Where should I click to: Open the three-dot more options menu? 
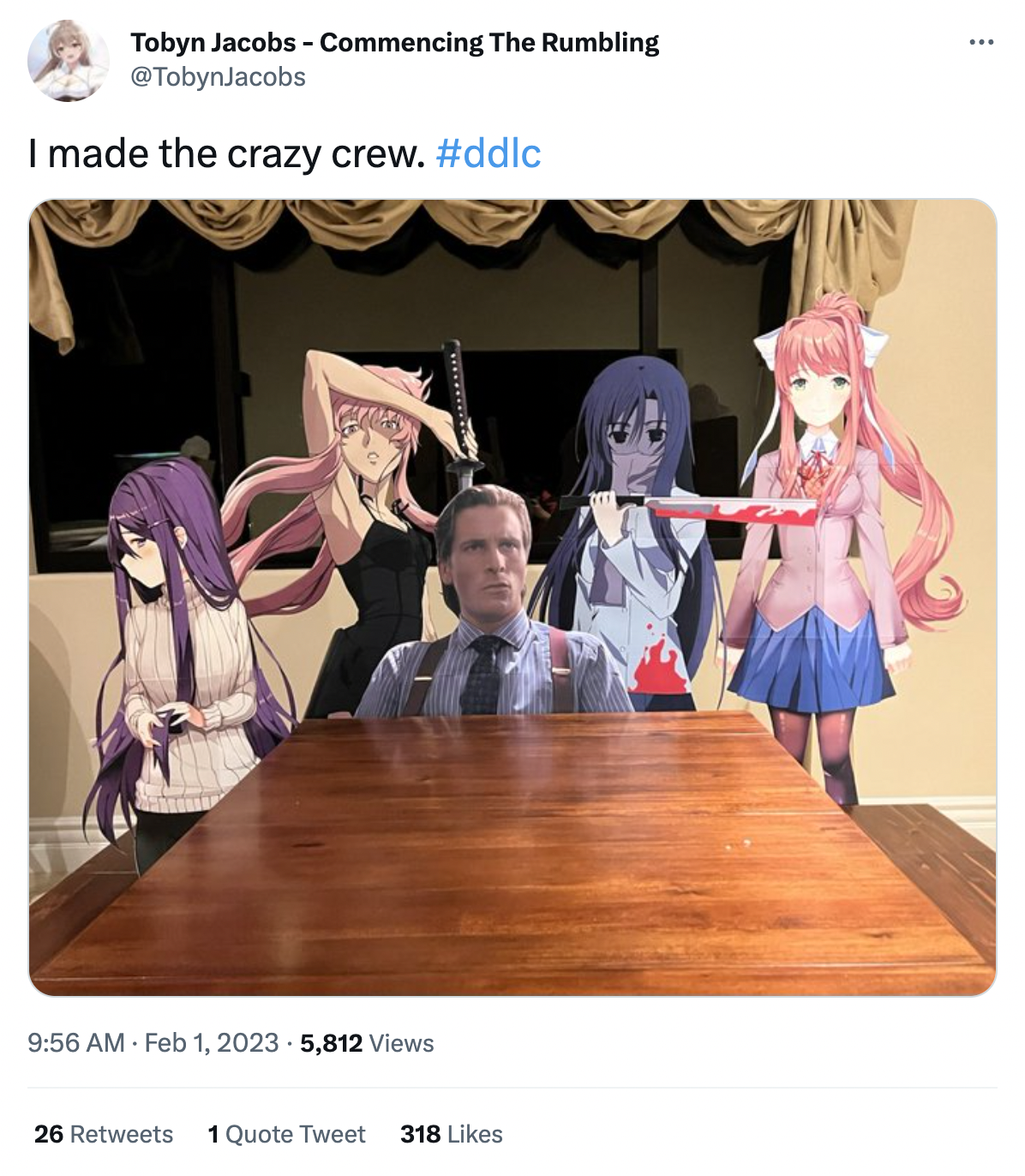[980, 42]
